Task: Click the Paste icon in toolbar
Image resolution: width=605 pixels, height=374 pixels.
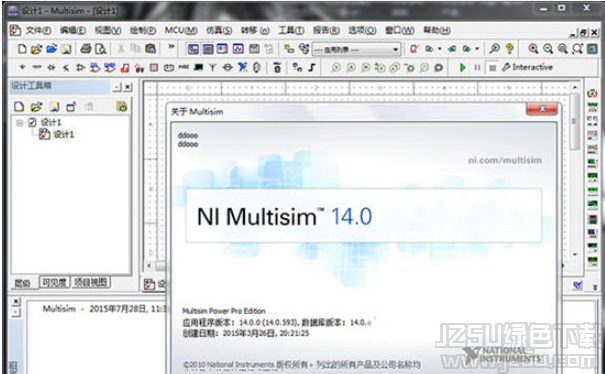Action: [150, 49]
